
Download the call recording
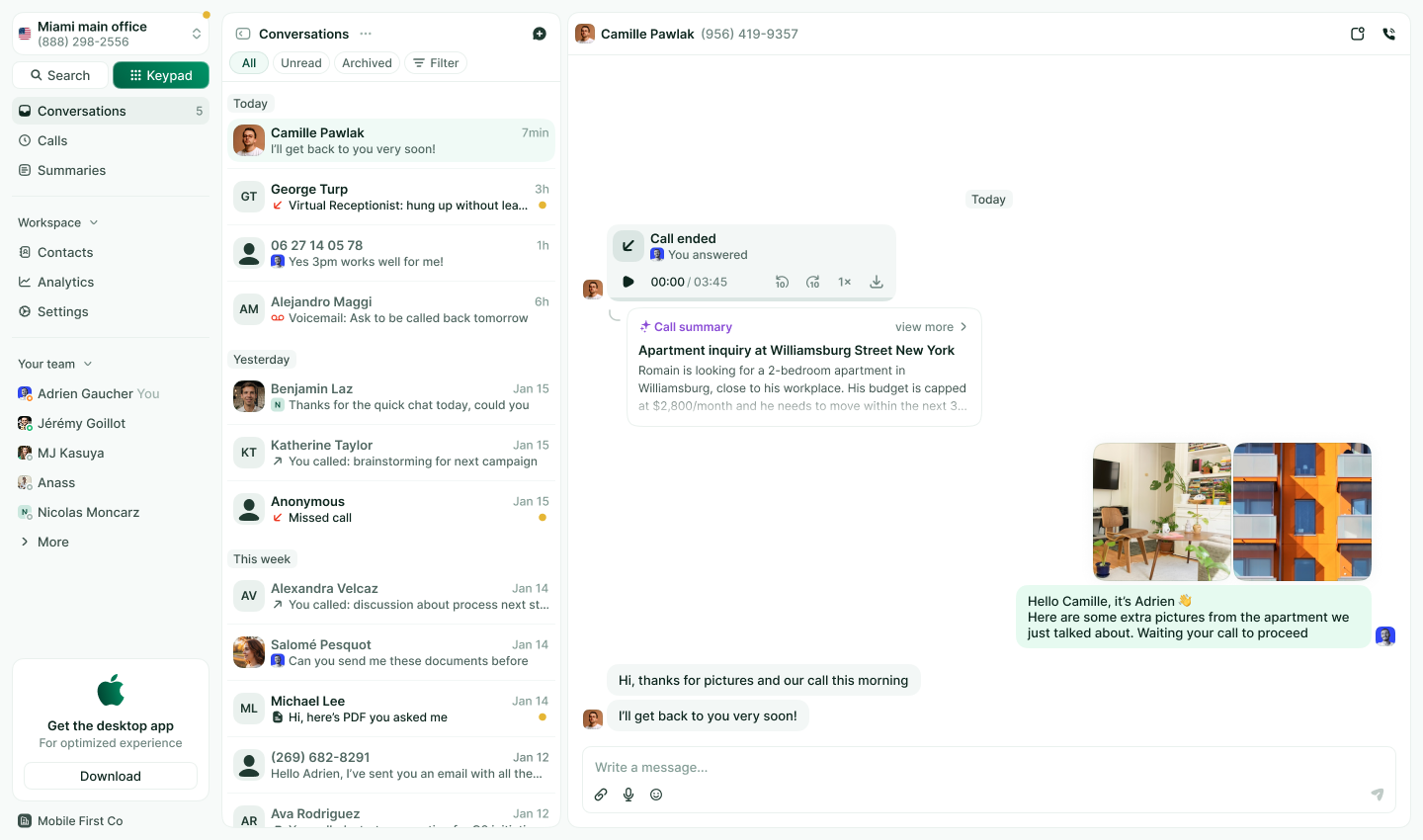pos(877,282)
